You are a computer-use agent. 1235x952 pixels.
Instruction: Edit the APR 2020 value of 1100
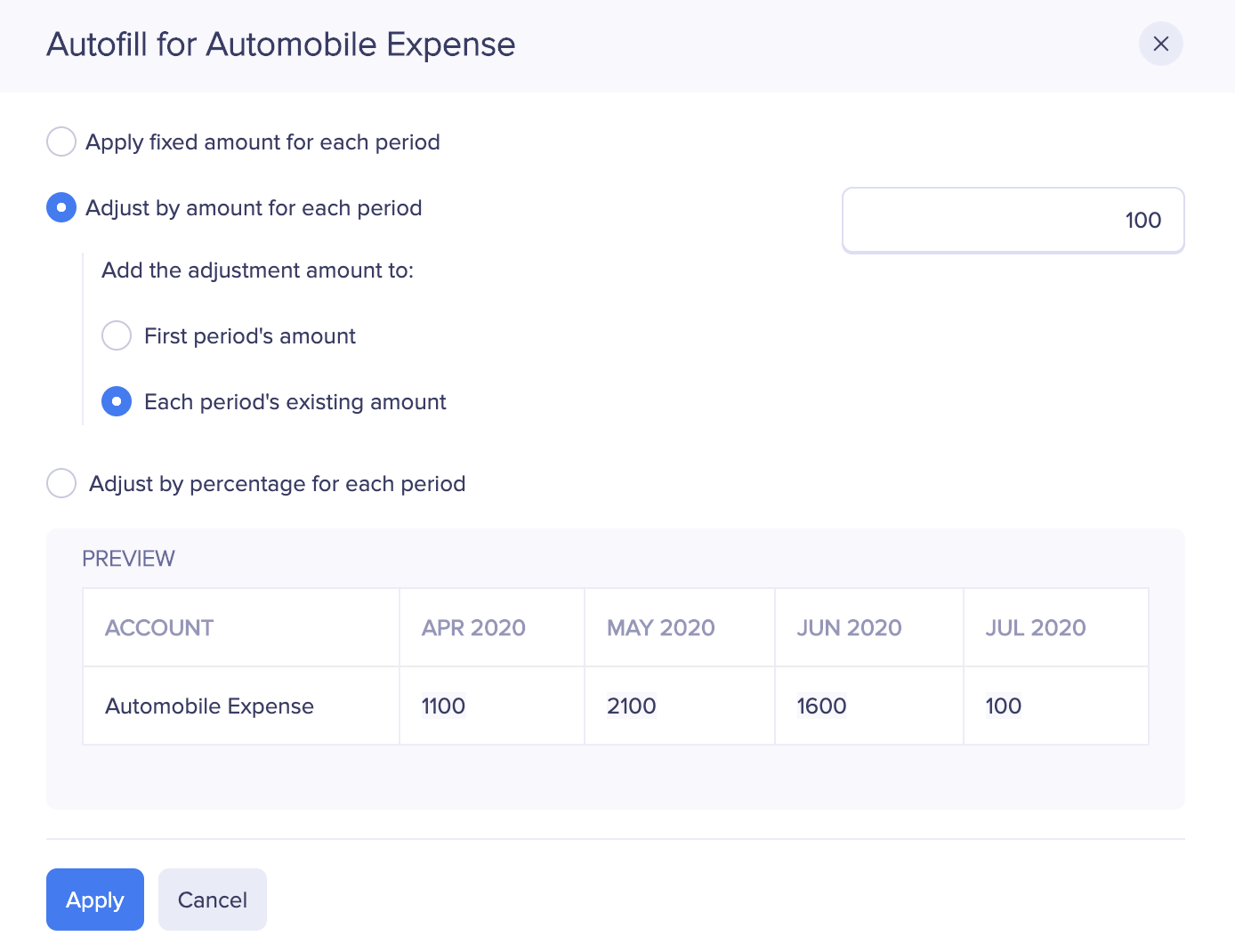(443, 706)
